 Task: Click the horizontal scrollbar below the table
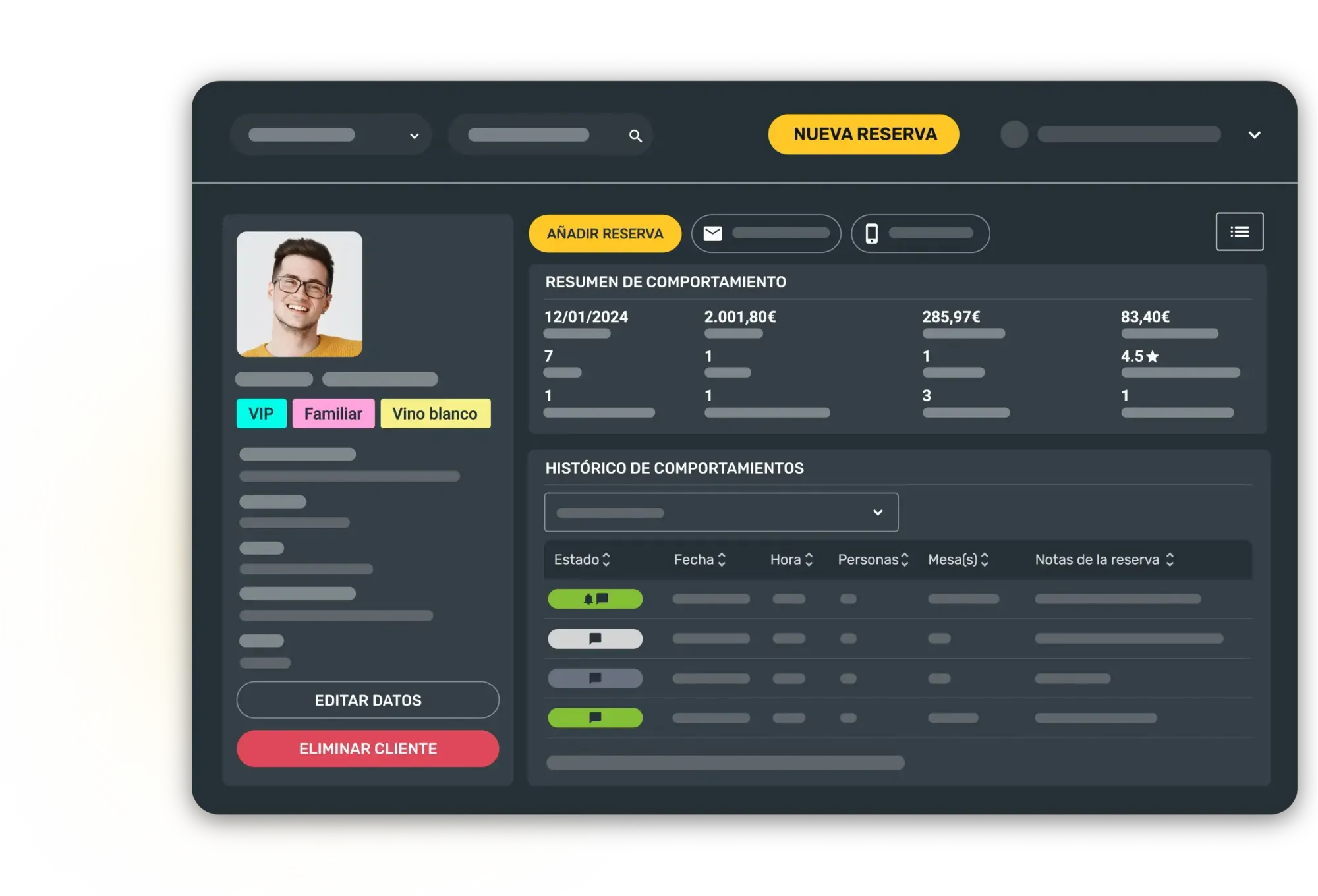725,762
